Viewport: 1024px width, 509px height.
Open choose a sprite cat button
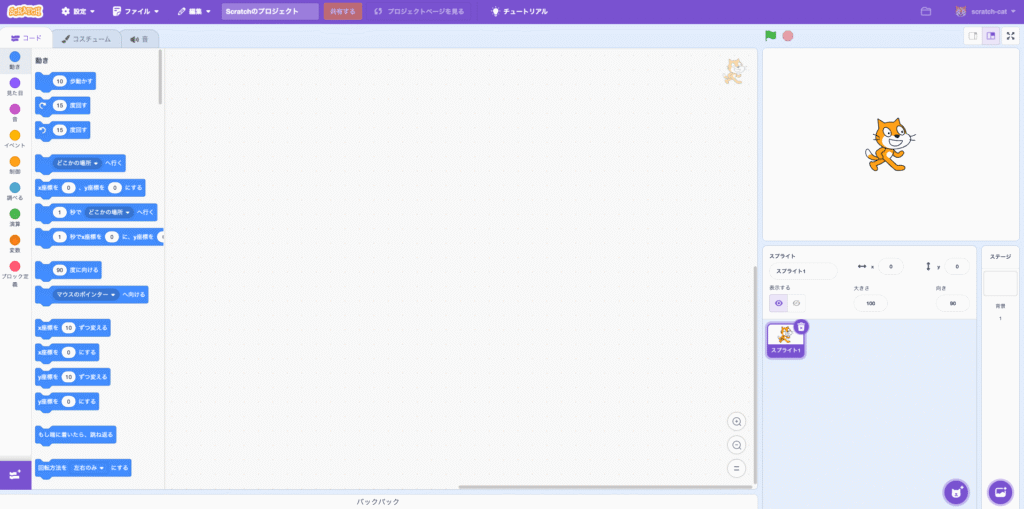(956, 492)
